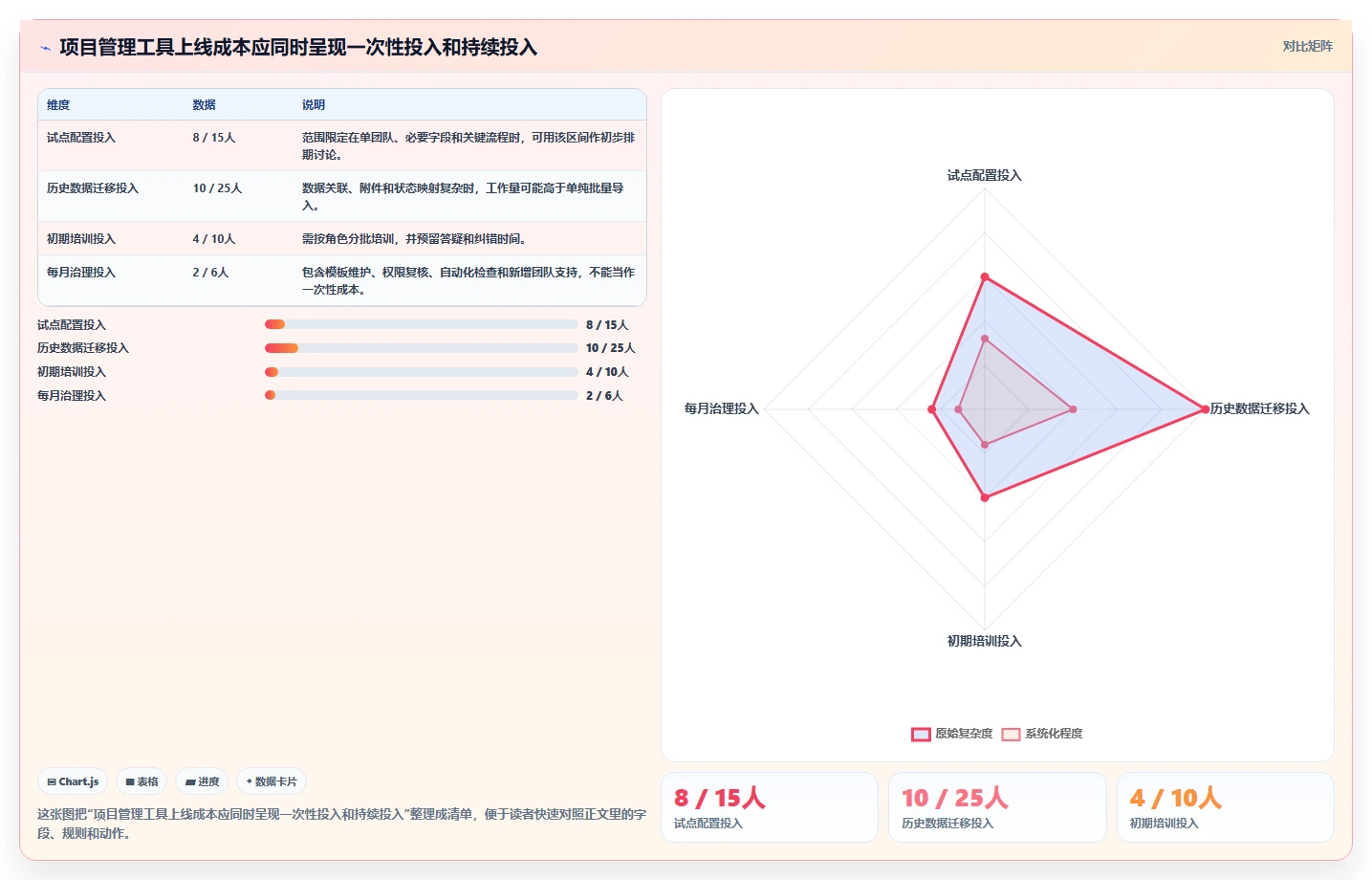The height and width of the screenshot is (880, 1372).
Task: Click radar axis label 试点配置投入
Action: (x=985, y=176)
